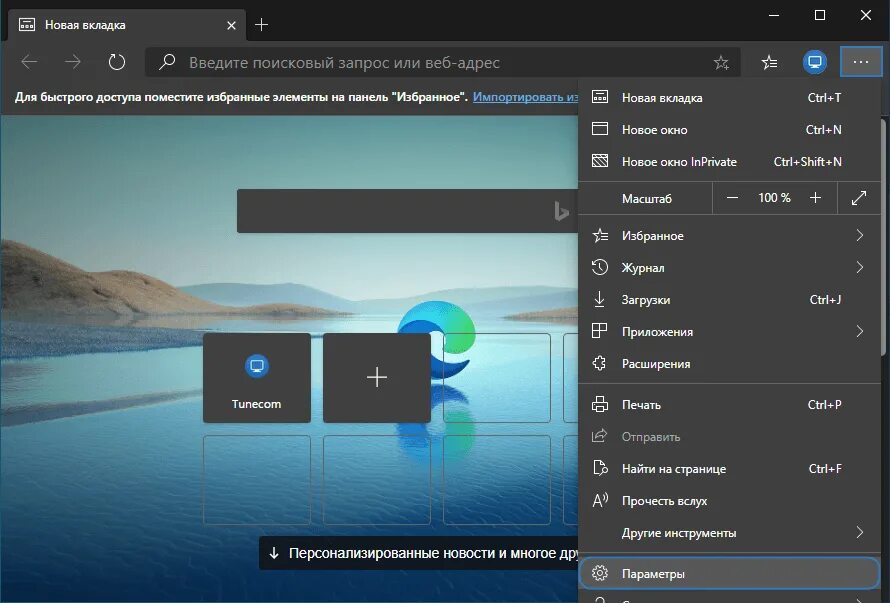Increase zoom with plus button
The image size is (890, 603).
point(815,198)
